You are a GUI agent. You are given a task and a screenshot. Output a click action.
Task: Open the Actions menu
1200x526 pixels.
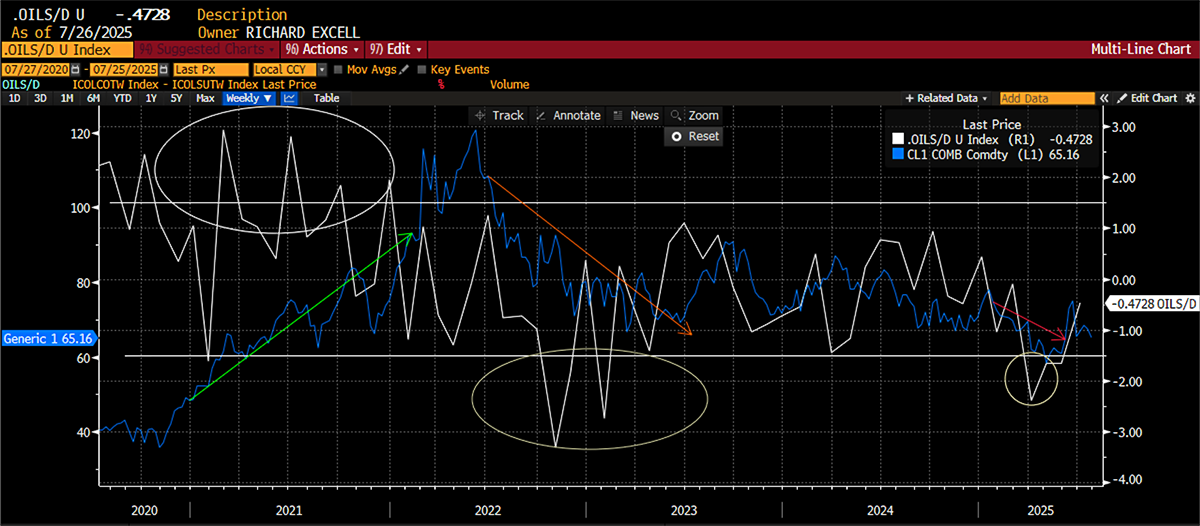[x=321, y=49]
